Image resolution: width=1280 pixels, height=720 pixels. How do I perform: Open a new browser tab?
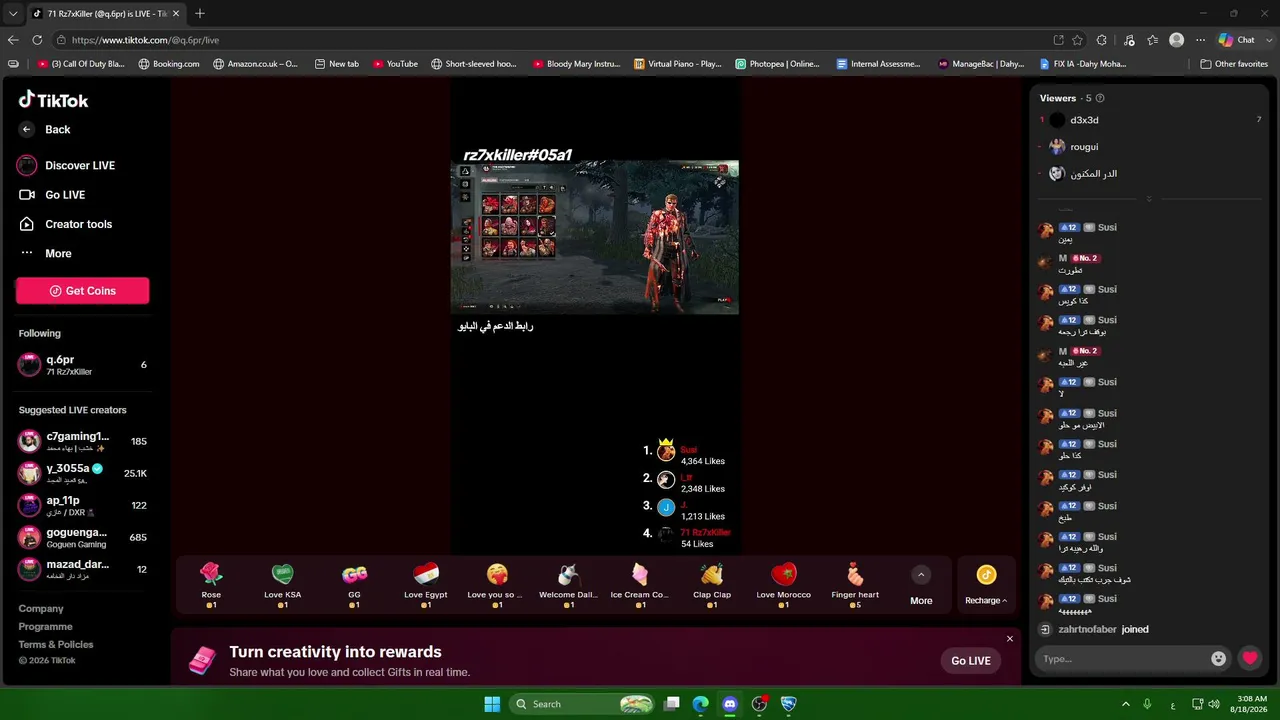tap(200, 14)
